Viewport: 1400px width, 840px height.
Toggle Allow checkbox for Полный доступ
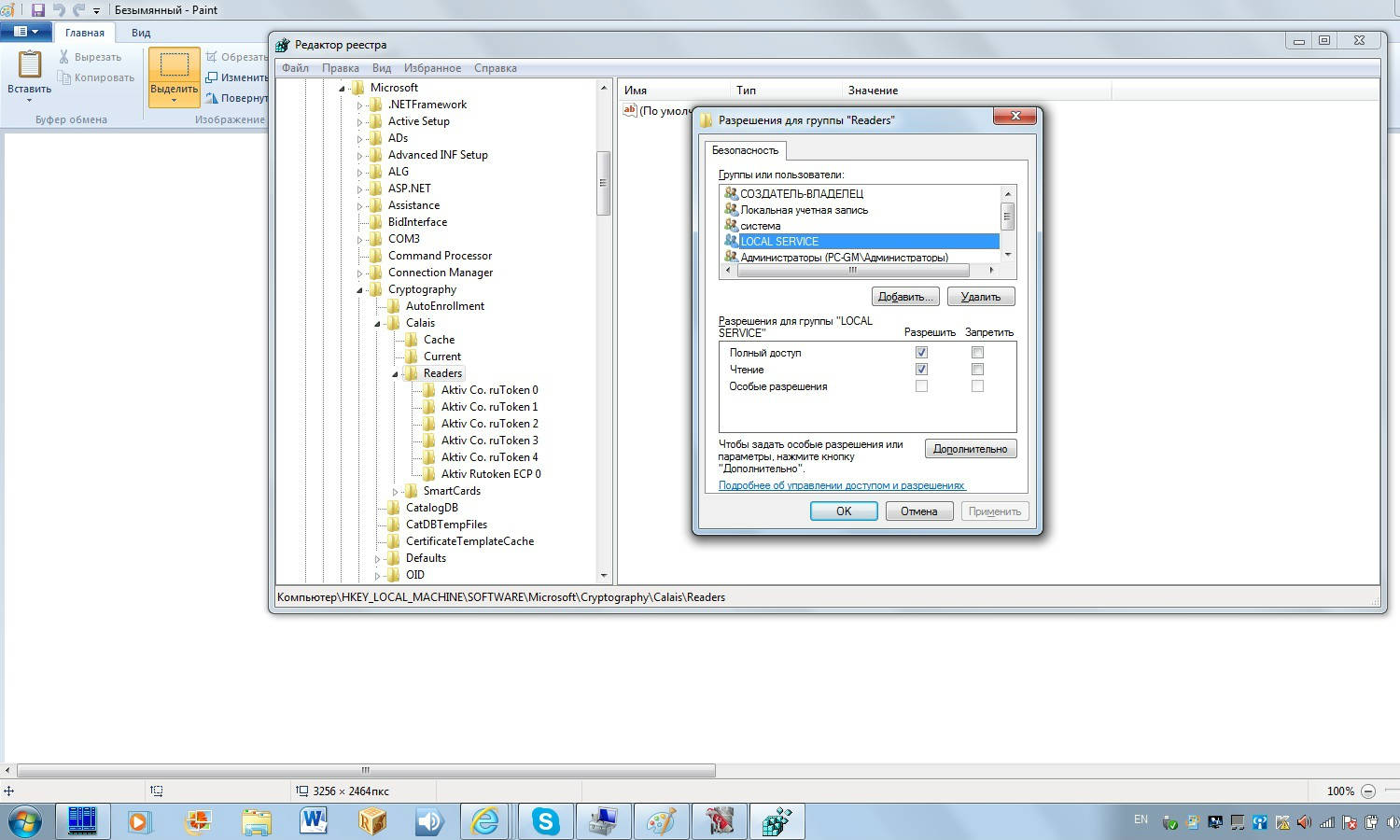click(921, 353)
